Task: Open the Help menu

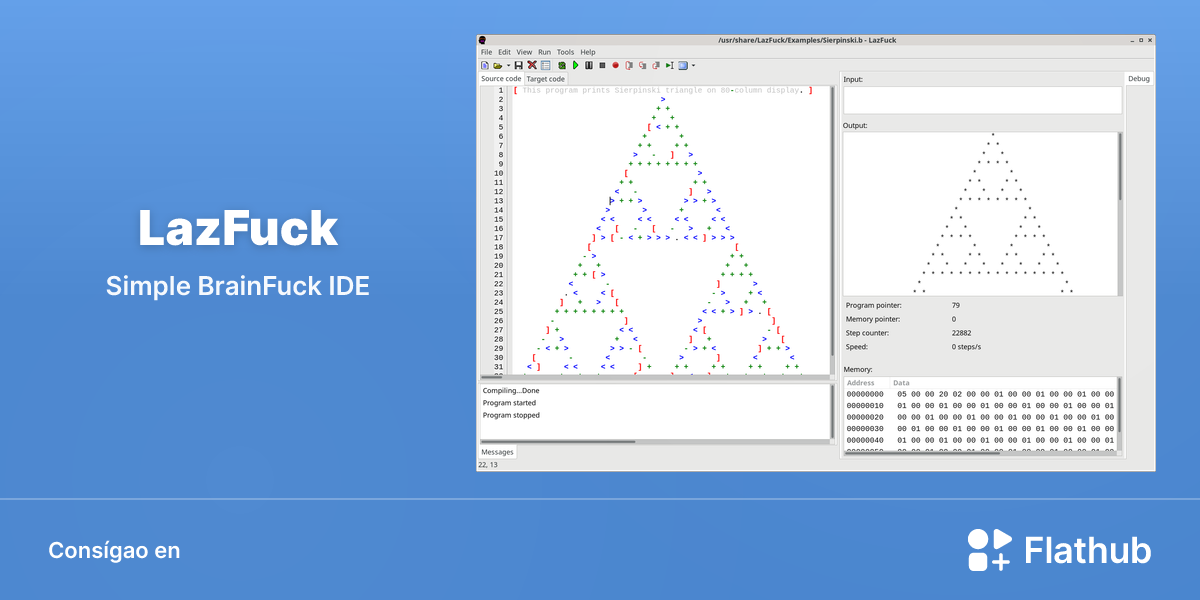Action: click(588, 52)
